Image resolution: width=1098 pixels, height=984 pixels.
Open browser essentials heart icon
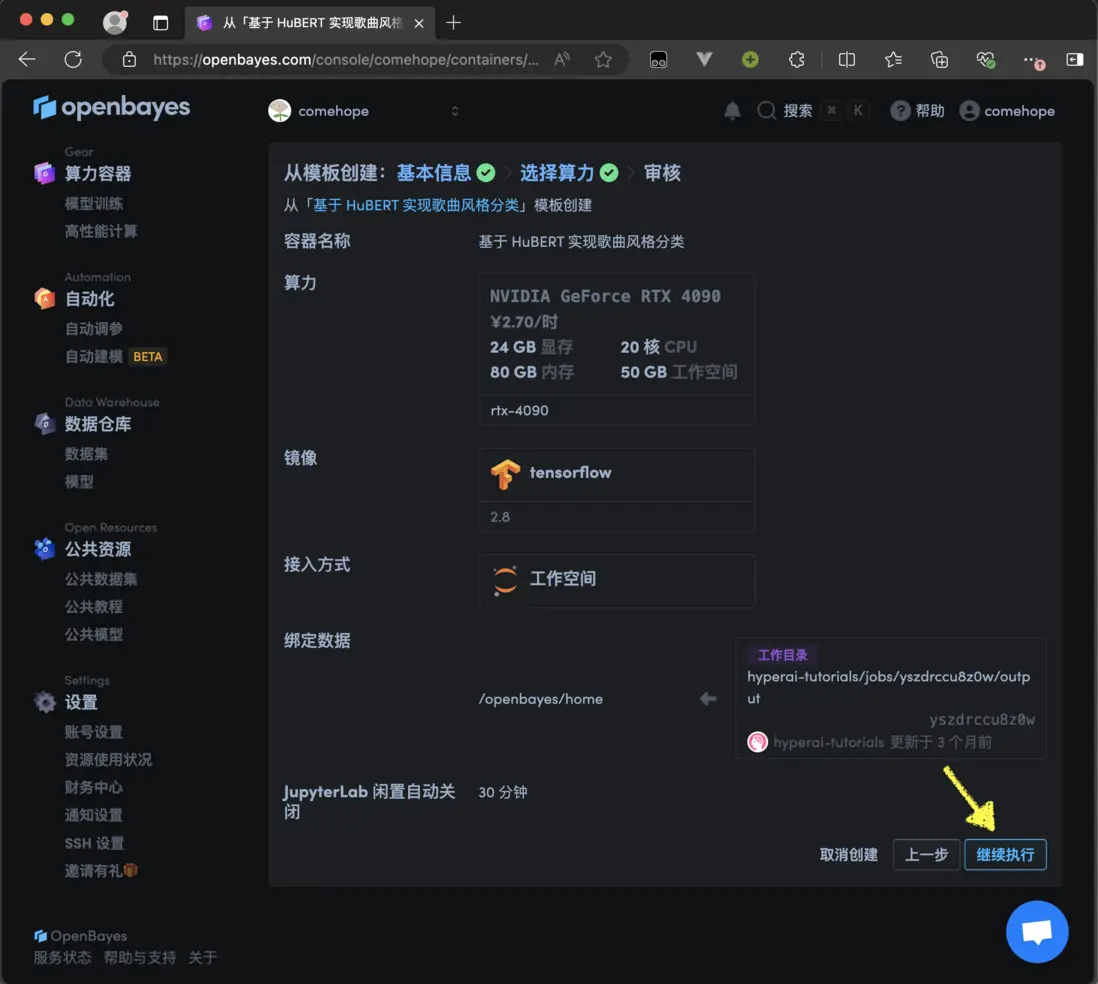(986, 60)
